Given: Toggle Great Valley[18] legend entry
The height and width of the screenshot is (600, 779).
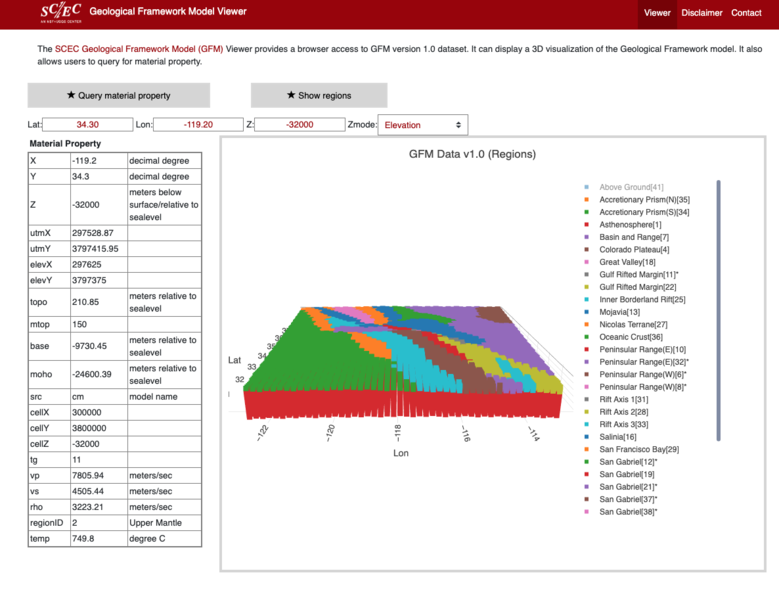Looking at the screenshot, I should click(x=620, y=262).
